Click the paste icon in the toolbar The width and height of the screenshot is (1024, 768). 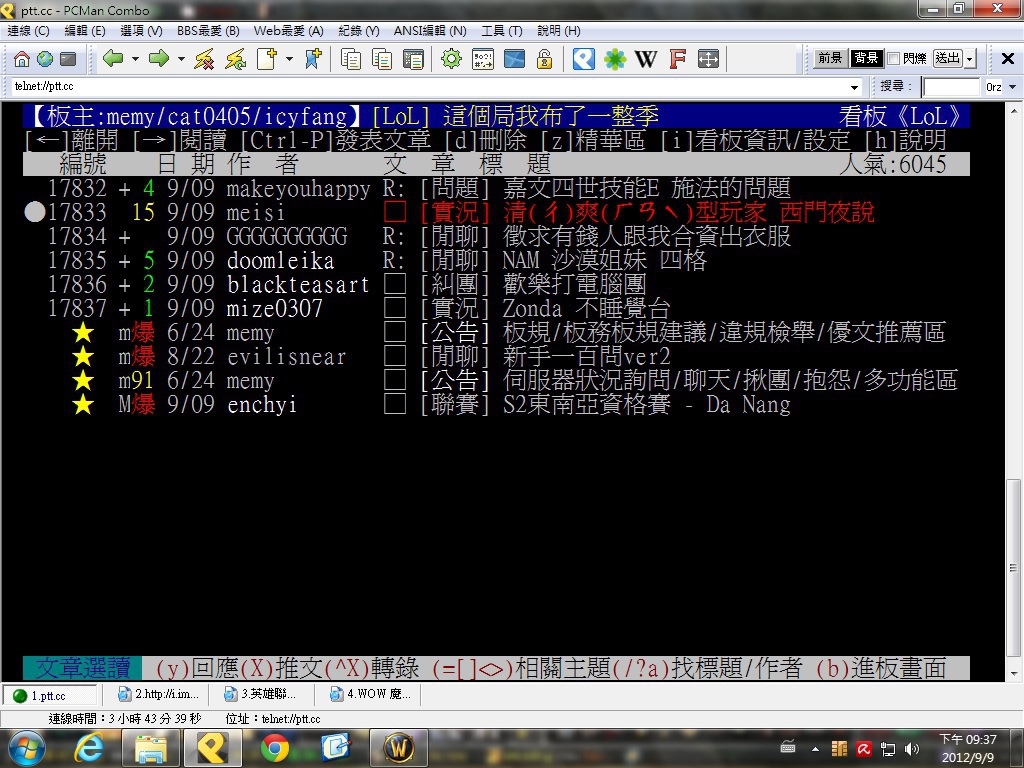[x=381, y=59]
